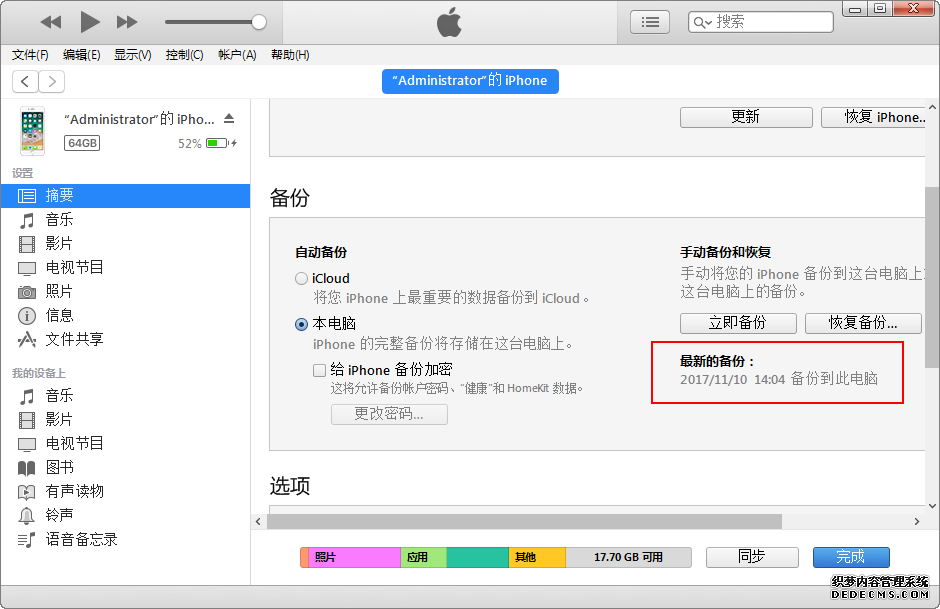Open the list view button near search
This screenshot has height=609, width=940.
650,22
